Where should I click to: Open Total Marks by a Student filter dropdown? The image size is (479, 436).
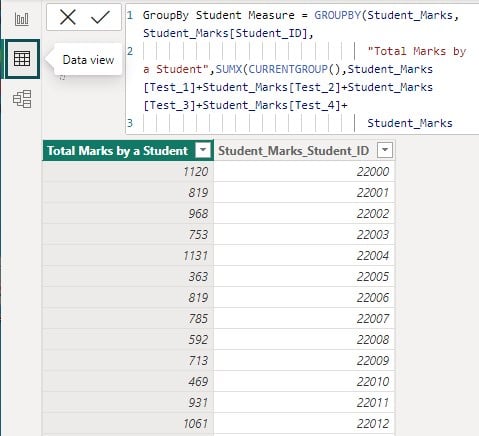tap(203, 150)
